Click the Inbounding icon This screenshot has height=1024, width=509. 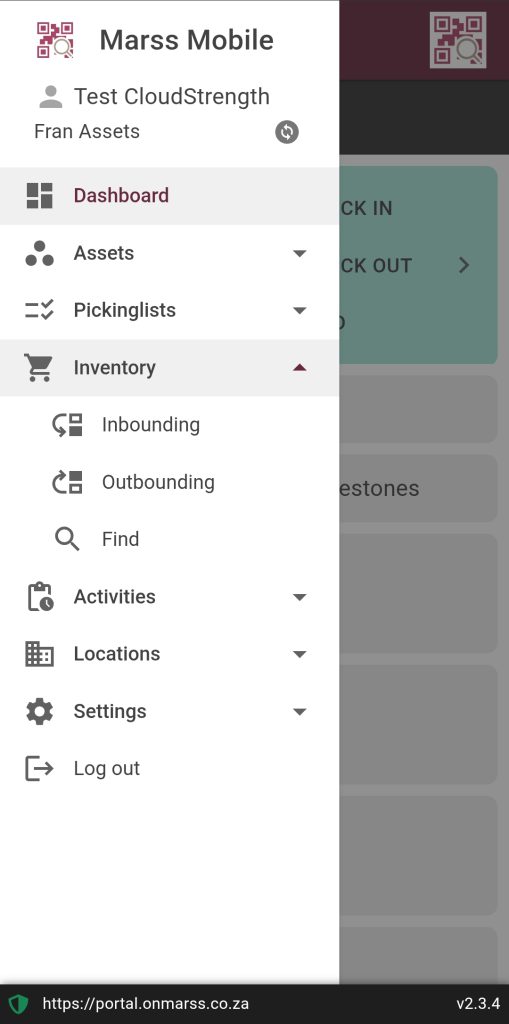click(67, 425)
